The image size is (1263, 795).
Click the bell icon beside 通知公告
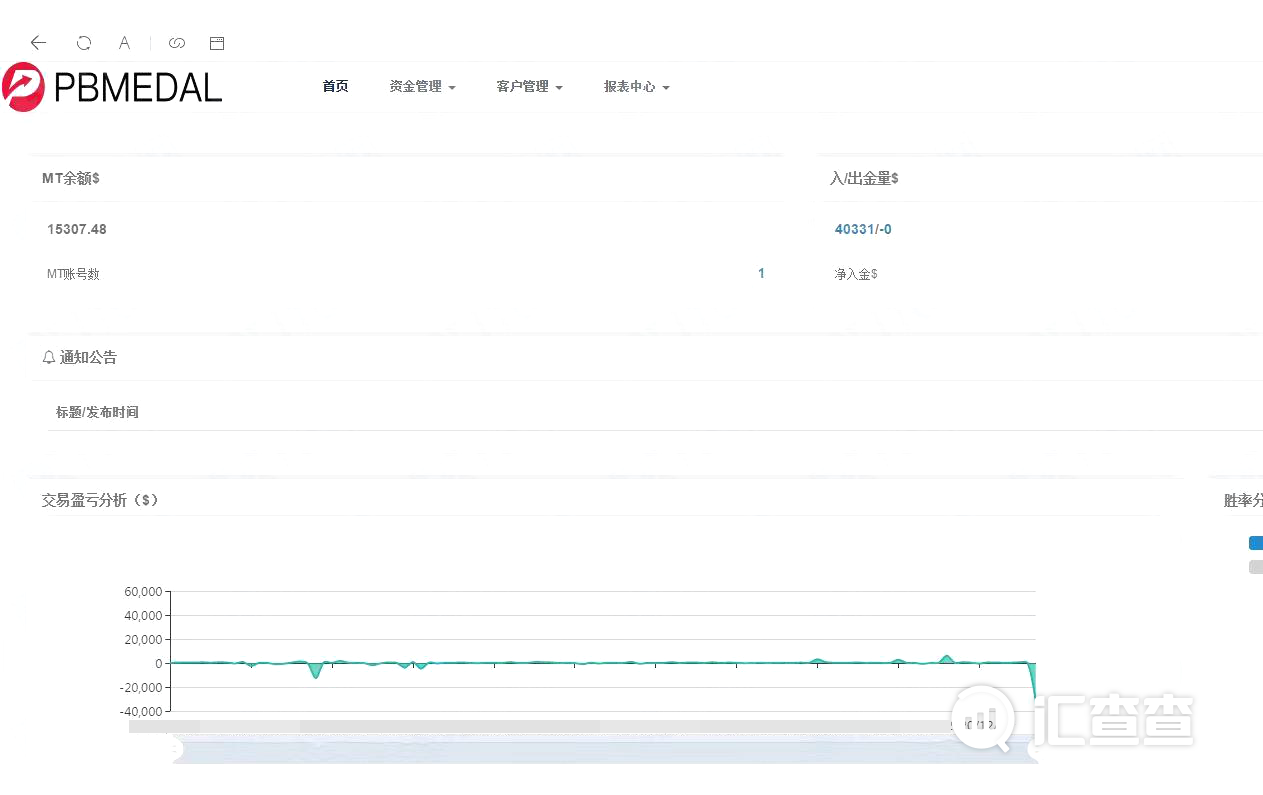[49, 357]
